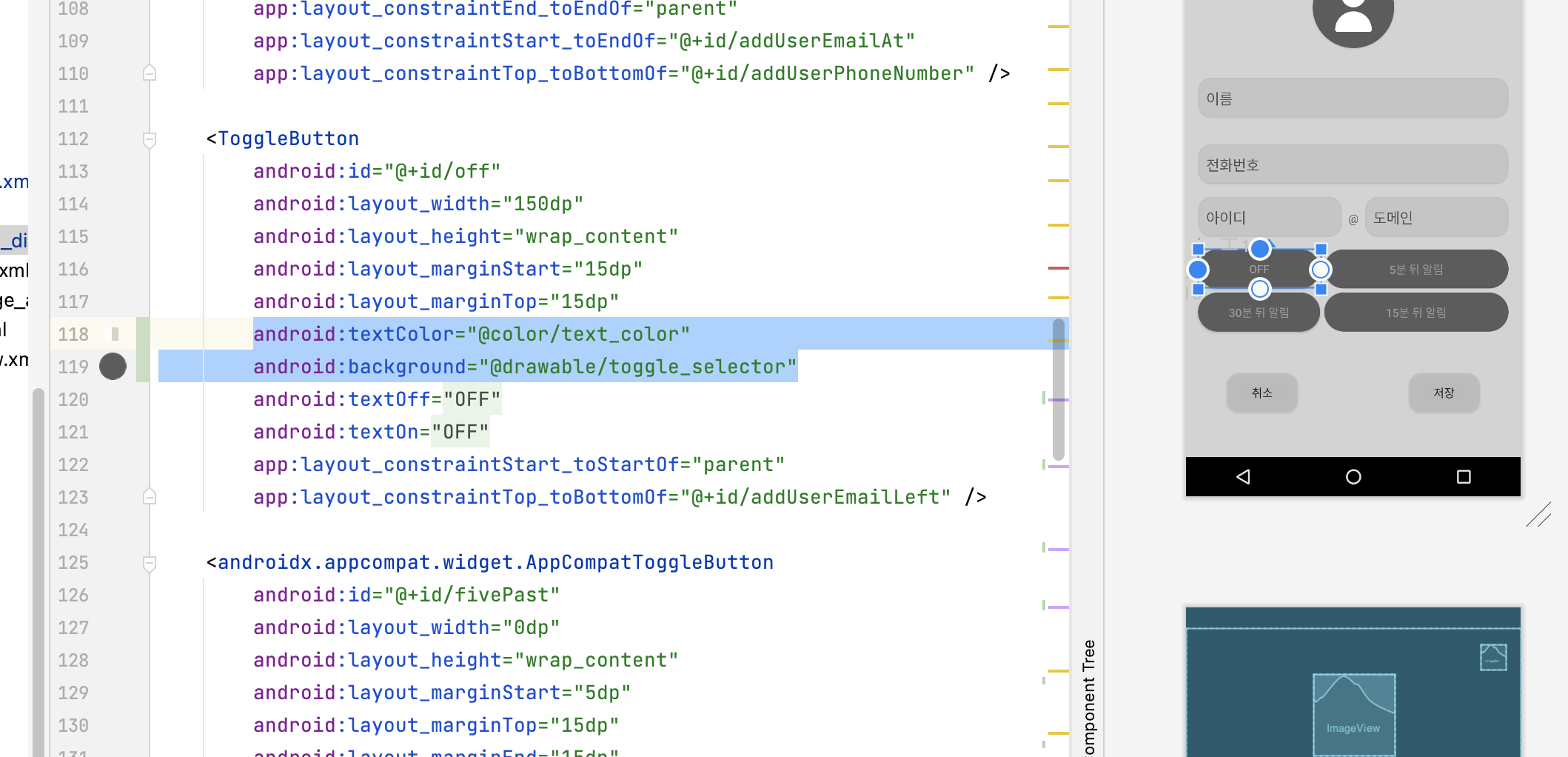Click the left constraint handle of OFF button
The width and height of the screenshot is (1568, 757).
(1198, 270)
